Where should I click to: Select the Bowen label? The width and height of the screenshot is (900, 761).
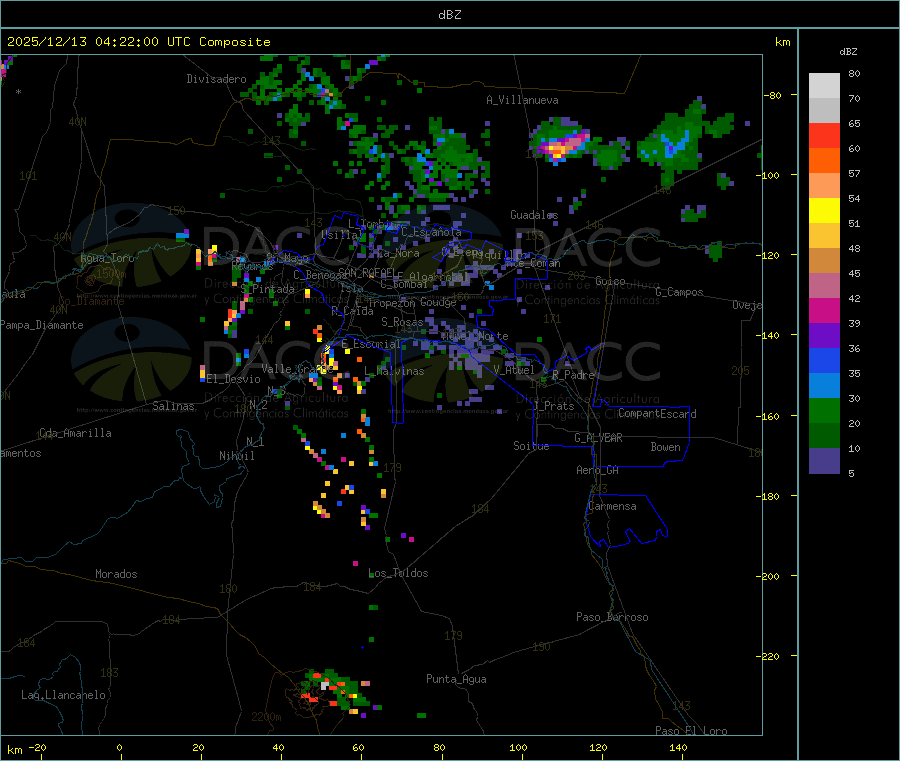(666, 447)
